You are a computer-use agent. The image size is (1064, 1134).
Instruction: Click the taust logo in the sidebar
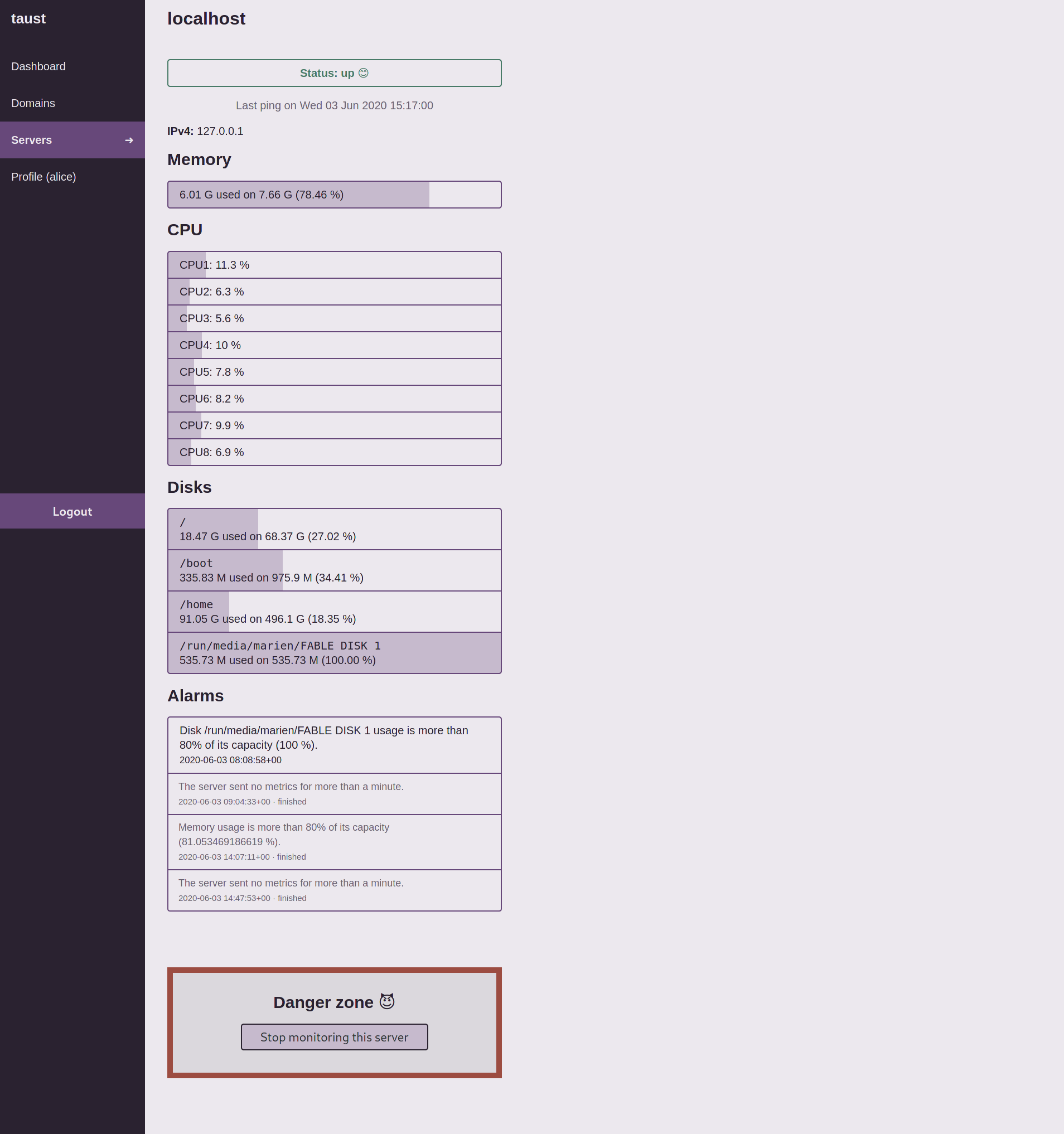[x=28, y=18]
